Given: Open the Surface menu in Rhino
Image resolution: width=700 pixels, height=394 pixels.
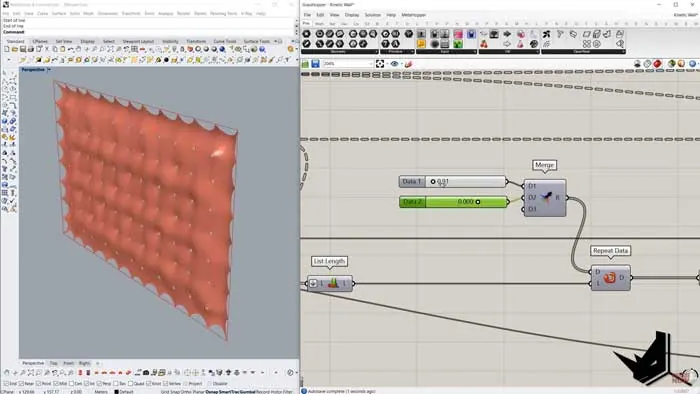Looking at the screenshot, I should coord(58,13).
